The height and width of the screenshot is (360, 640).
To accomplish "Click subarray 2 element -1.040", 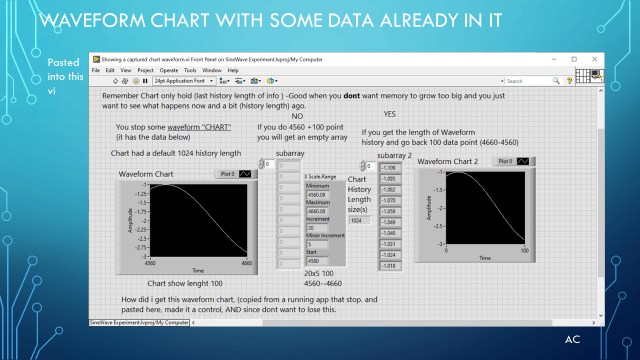I will tap(390, 233).
